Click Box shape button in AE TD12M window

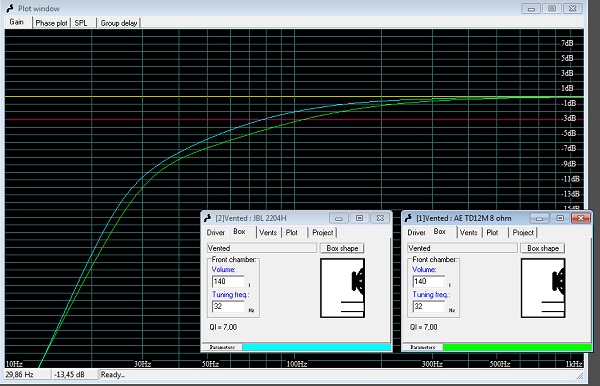tap(543, 248)
